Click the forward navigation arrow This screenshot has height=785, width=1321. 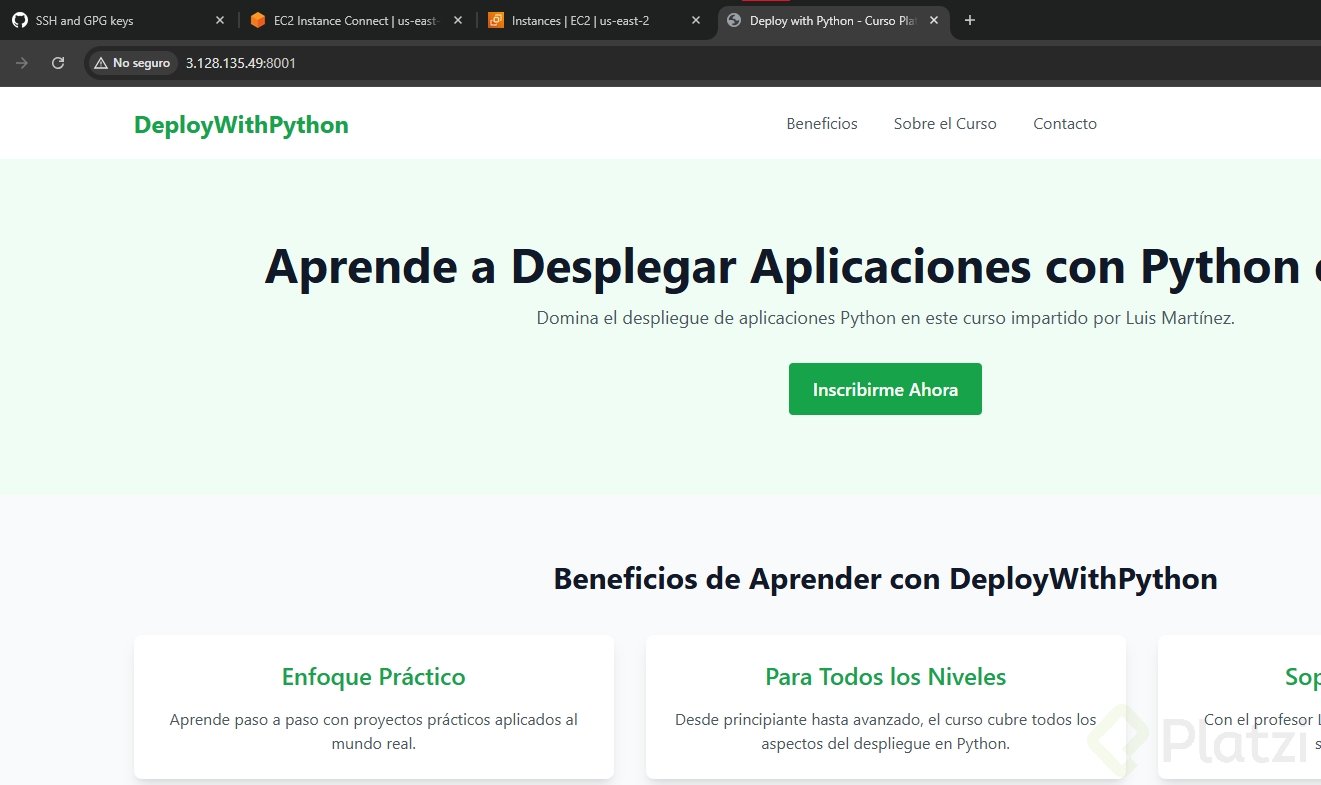click(22, 63)
